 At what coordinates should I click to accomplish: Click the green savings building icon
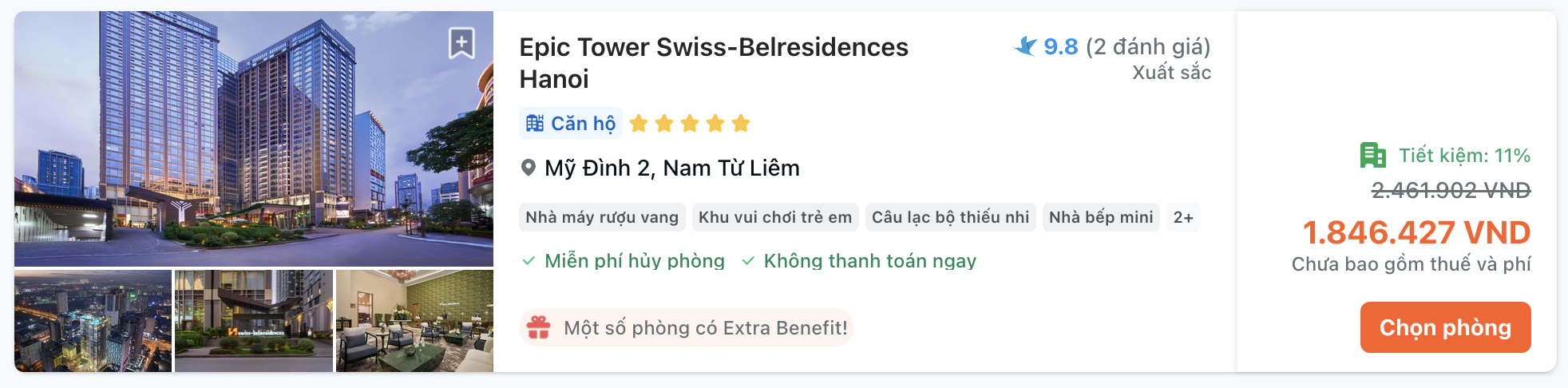point(1372,155)
